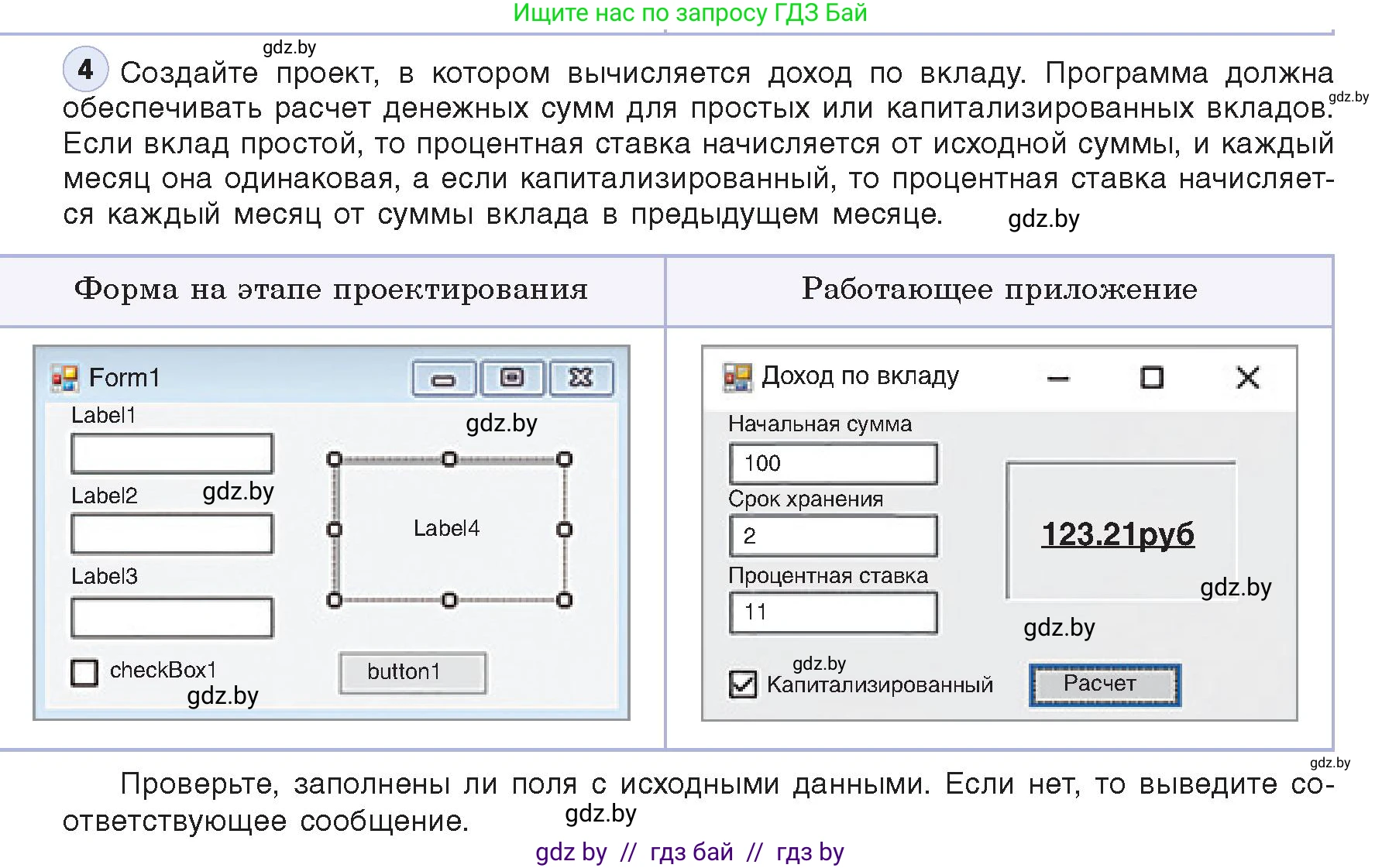
Task: Maximize the Доход по вкладу window
Action: [x=1151, y=377]
